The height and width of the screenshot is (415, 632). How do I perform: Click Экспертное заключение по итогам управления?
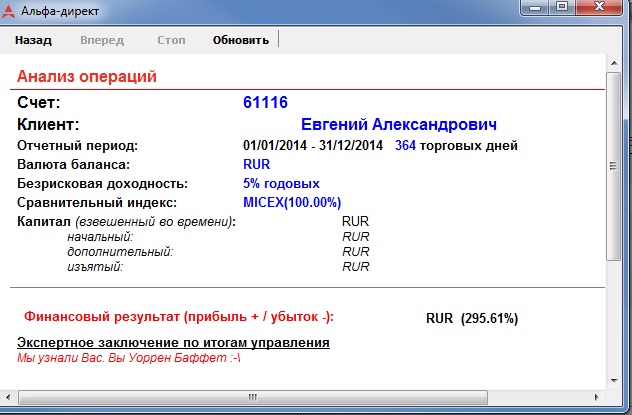(173, 342)
